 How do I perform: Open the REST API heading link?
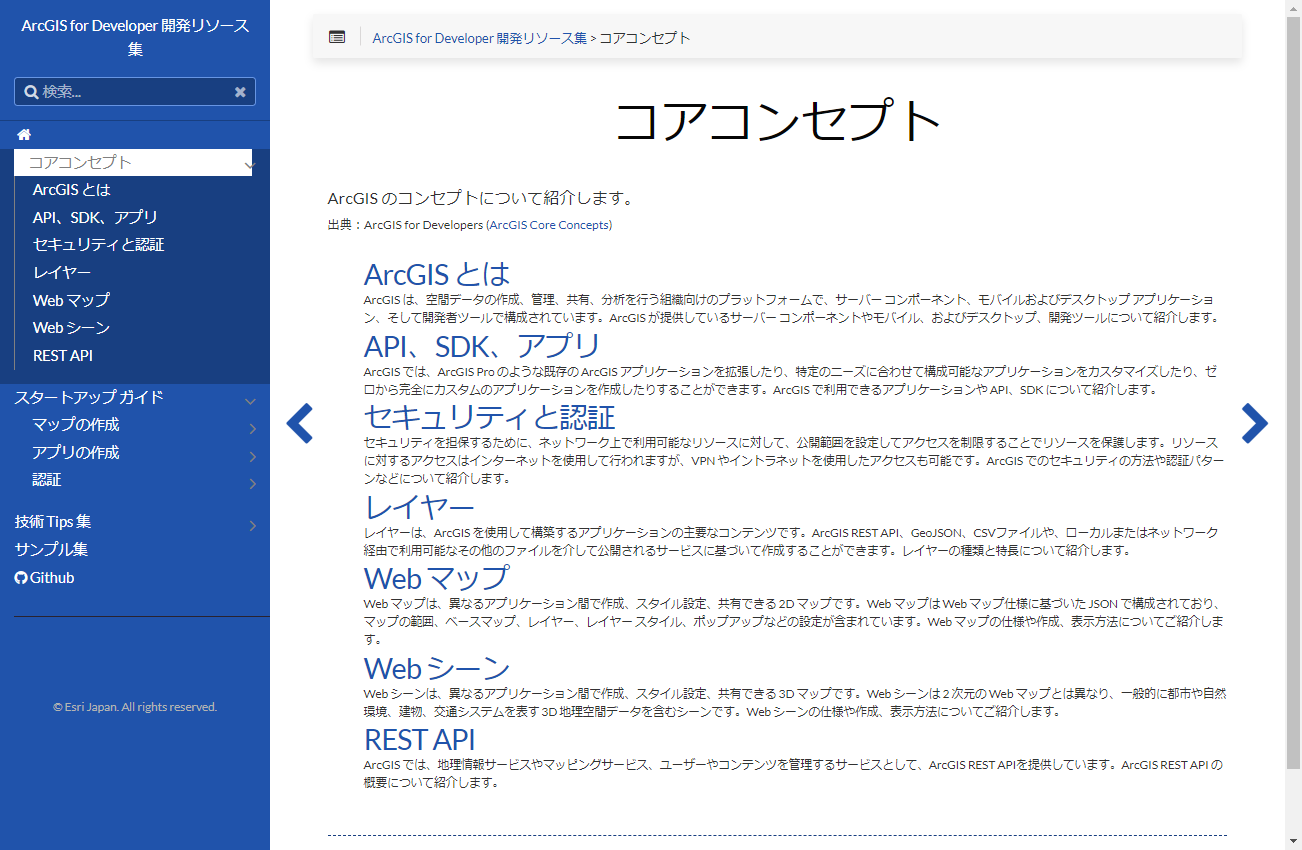click(420, 740)
